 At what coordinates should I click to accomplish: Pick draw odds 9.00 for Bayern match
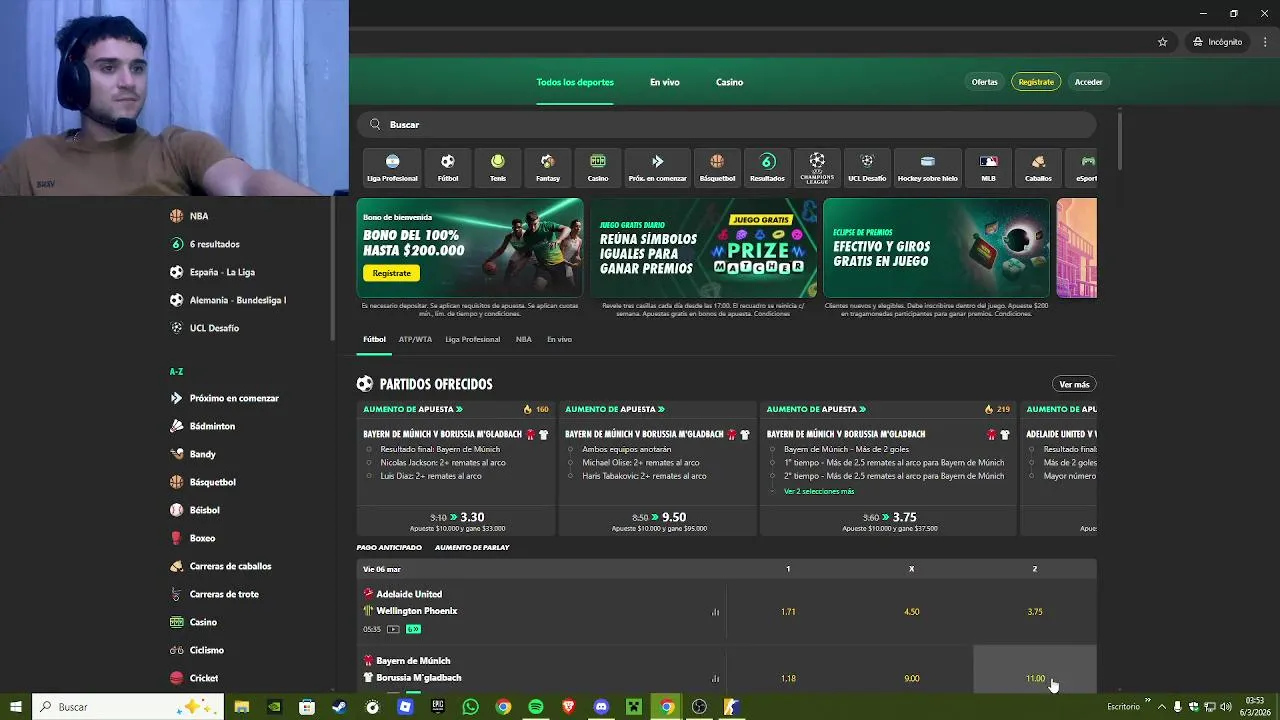911,679
